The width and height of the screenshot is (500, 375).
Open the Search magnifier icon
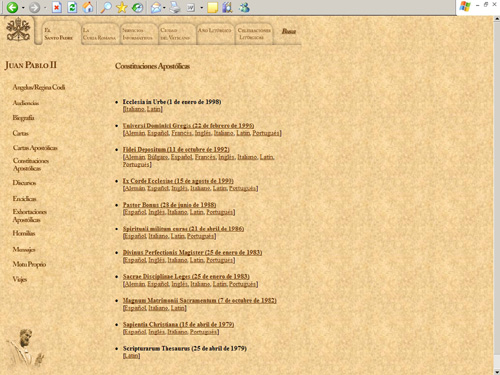[x=106, y=7]
